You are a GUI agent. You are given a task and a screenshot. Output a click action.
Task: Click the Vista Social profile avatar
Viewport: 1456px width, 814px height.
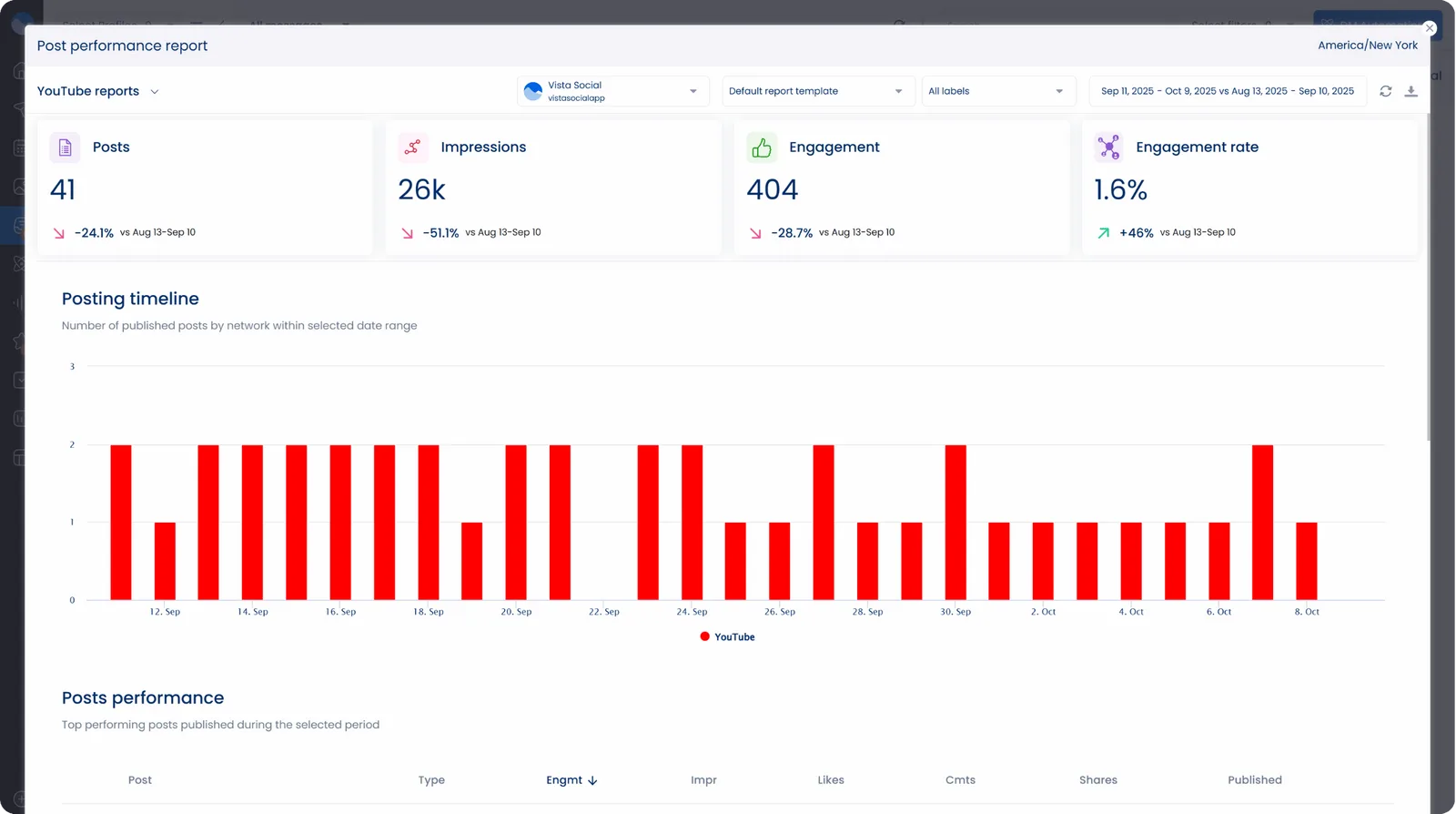tap(533, 91)
